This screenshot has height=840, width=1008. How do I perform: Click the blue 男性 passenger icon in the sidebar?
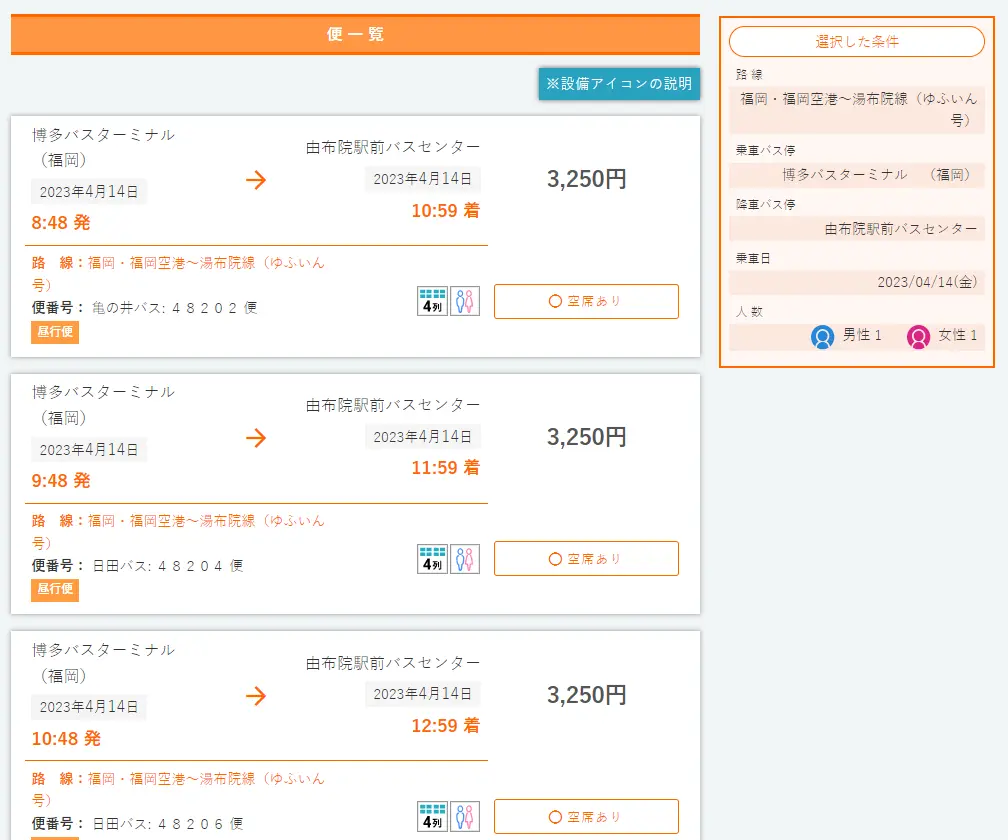tap(823, 337)
